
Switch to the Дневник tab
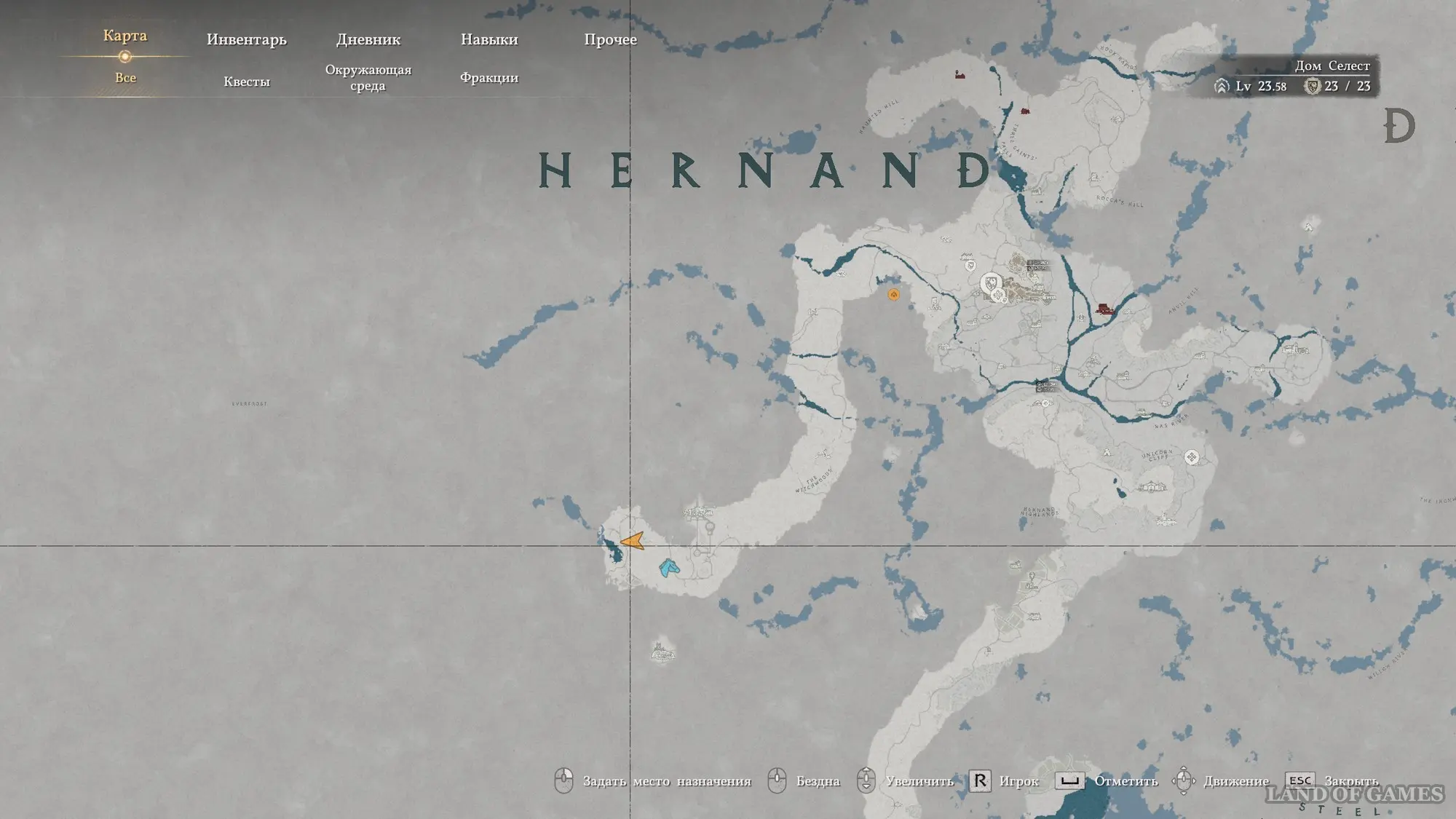tap(368, 39)
